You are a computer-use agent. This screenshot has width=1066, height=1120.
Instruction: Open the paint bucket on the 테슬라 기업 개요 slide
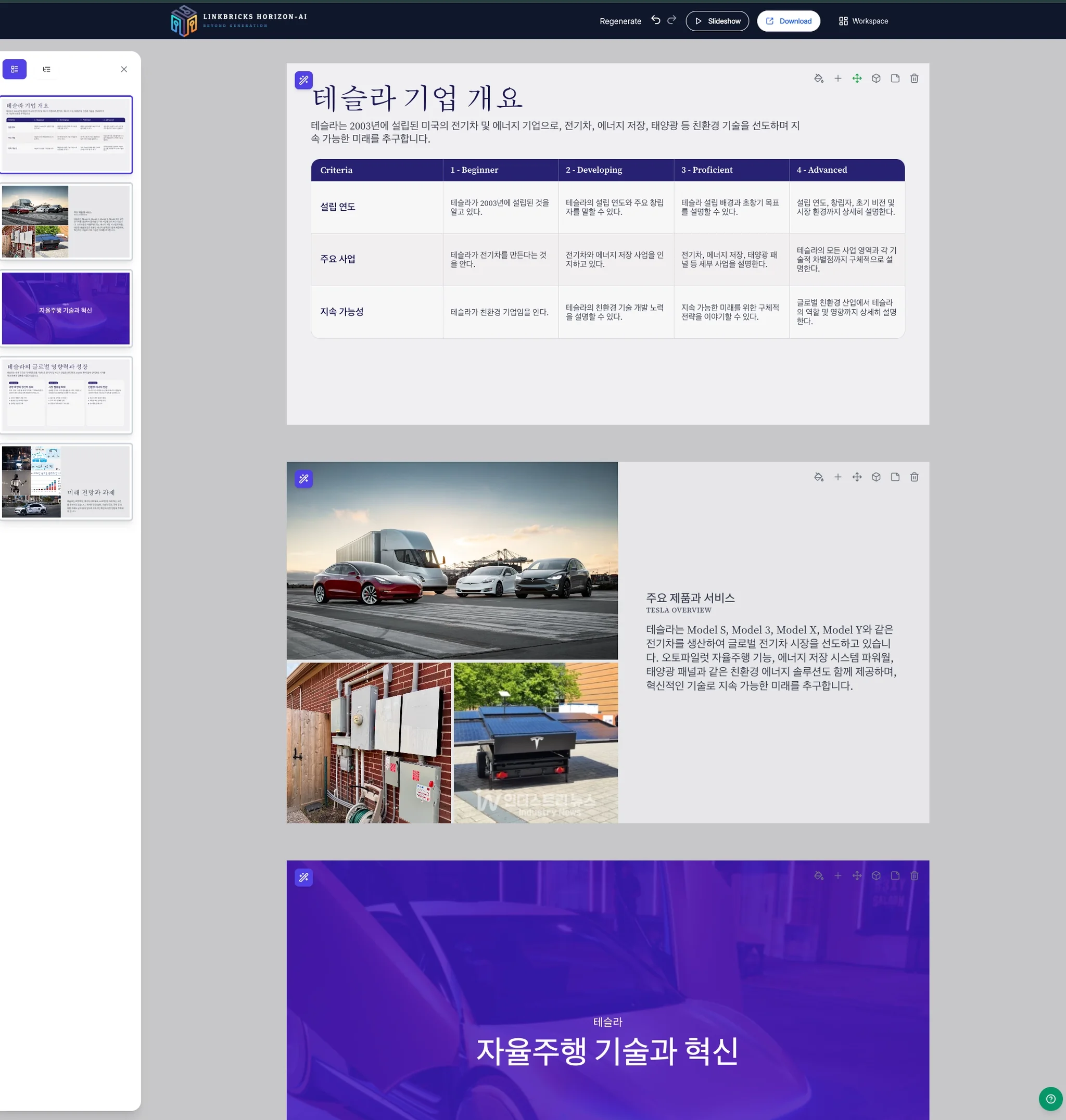click(x=819, y=79)
